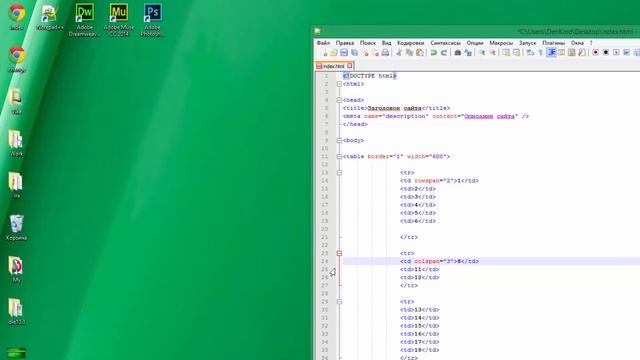Click the Close document toolbar icon
Screen dimensions: 640x360
pos(365,53)
